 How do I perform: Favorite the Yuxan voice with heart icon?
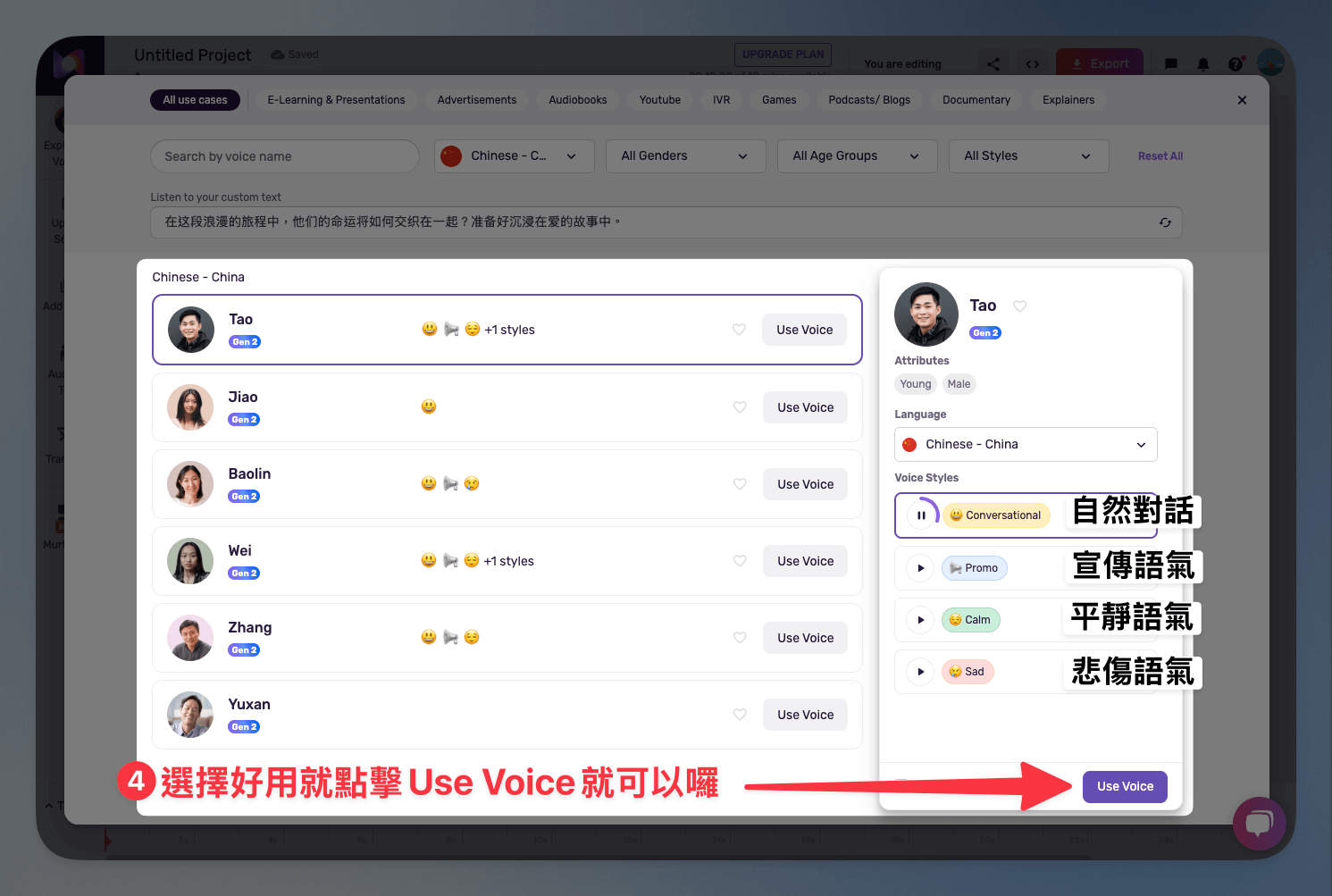740,715
